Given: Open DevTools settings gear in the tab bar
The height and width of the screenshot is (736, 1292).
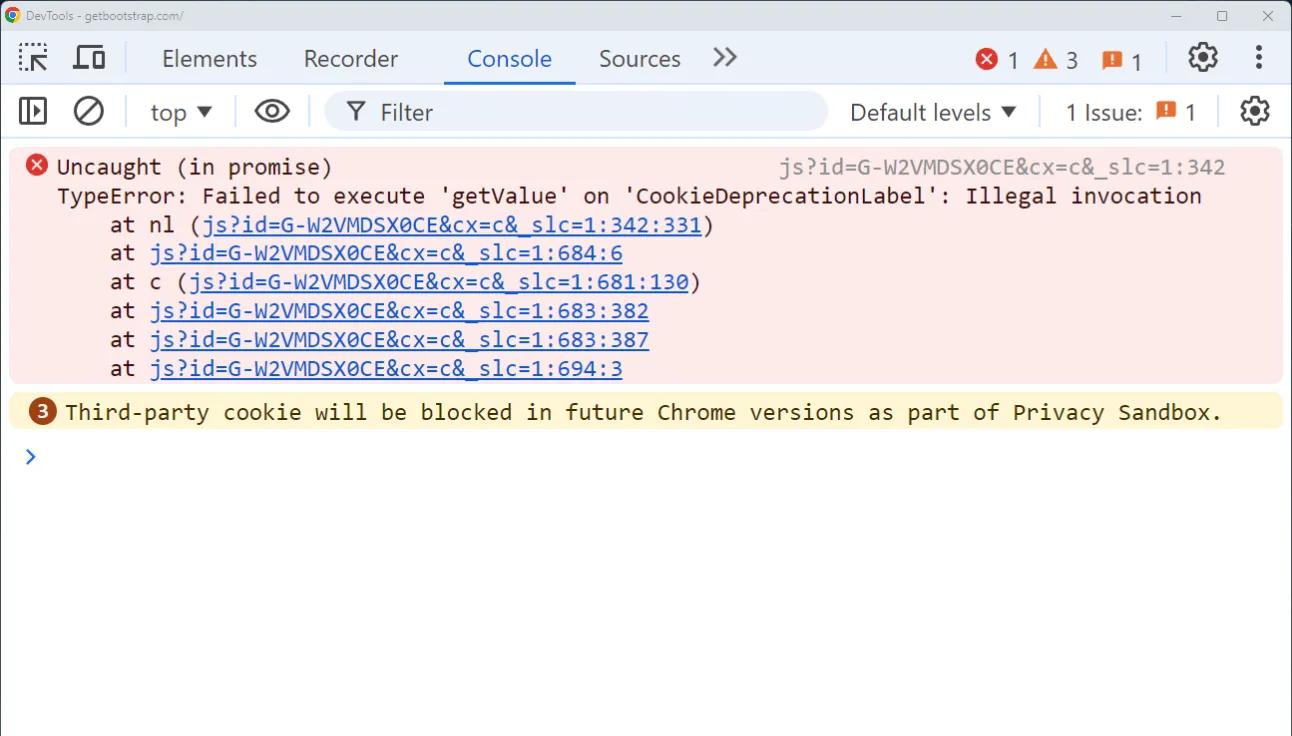Looking at the screenshot, I should coord(1203,58).
